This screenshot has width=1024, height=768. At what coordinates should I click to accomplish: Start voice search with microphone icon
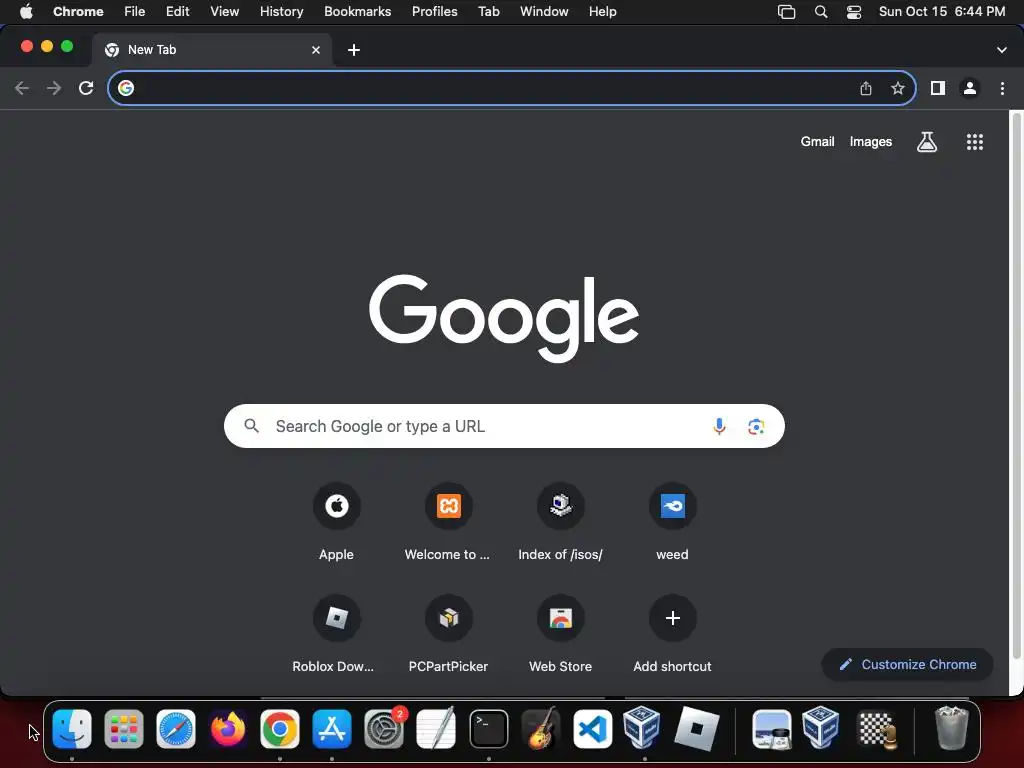click(x=719, y=426)
